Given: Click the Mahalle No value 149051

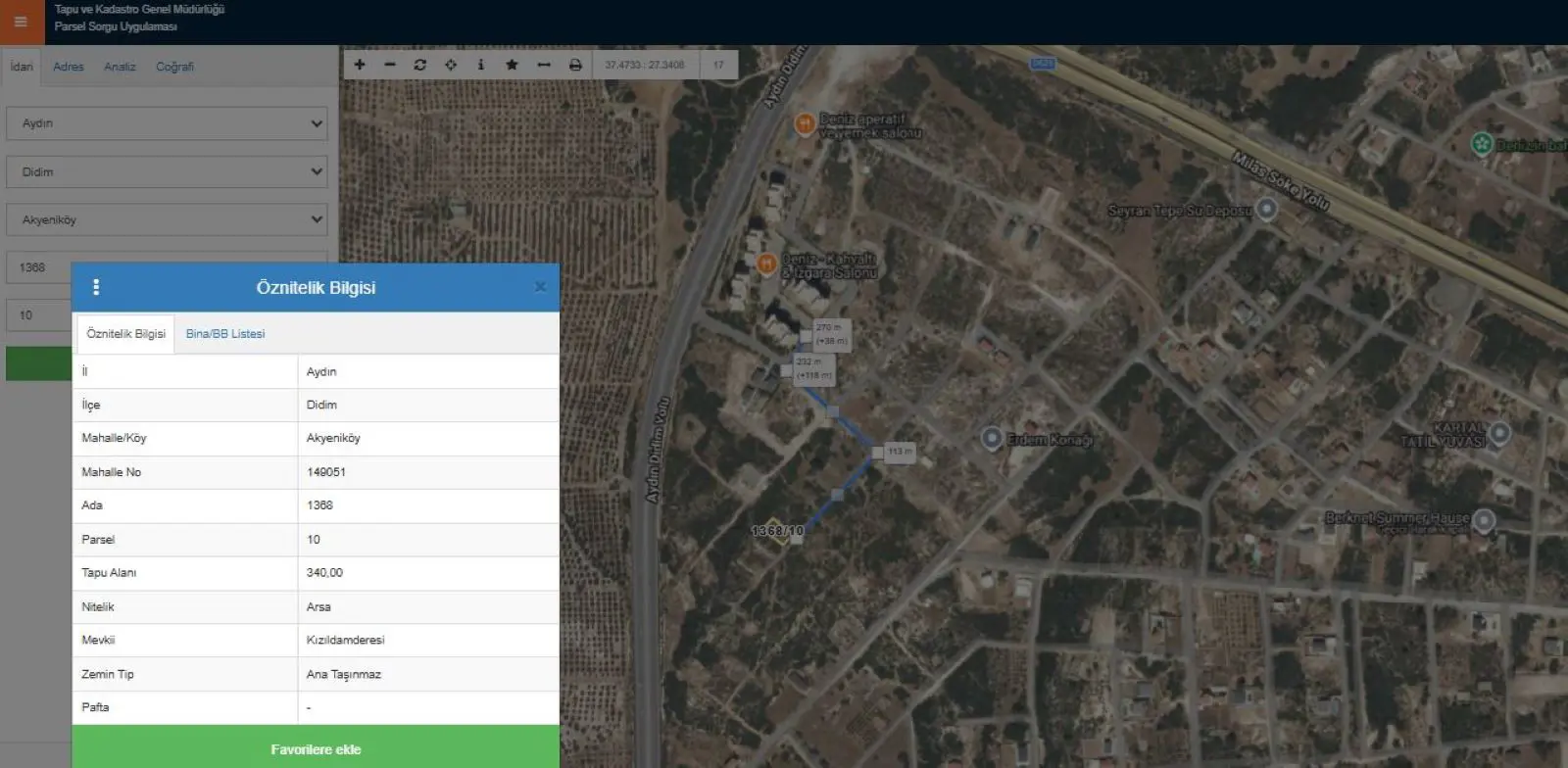Looking at the screenshot, I should coord(326,472).
